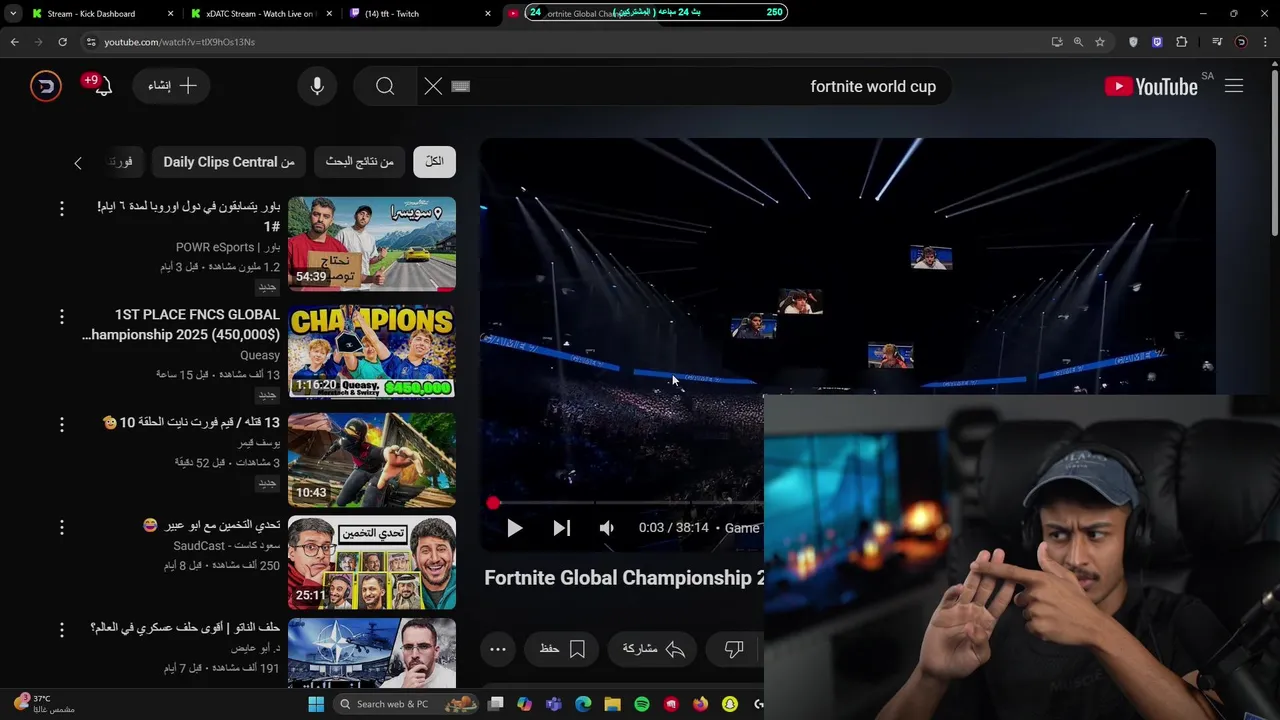The image size is (1280, 720).
Task: Open the options menu for the 1ST PLACE FNCS video
Action: point(61,316)
